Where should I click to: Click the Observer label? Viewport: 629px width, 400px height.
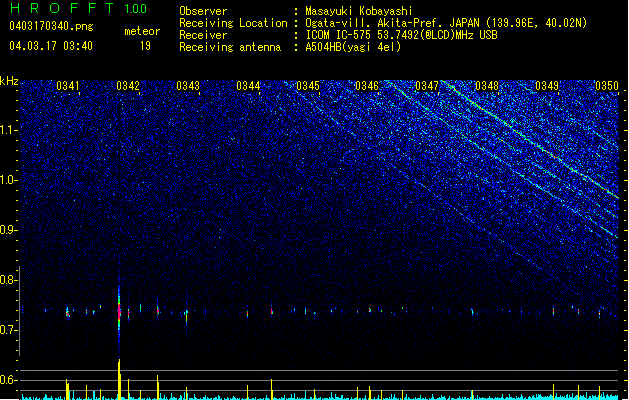point(203,11)
